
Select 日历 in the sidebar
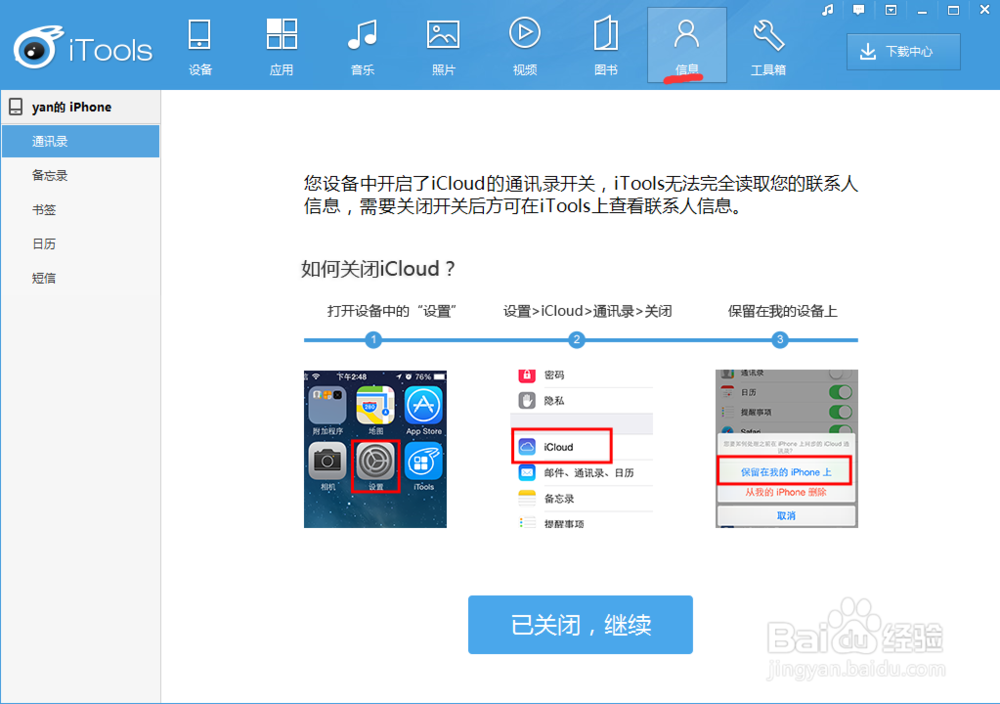[80, 244]
